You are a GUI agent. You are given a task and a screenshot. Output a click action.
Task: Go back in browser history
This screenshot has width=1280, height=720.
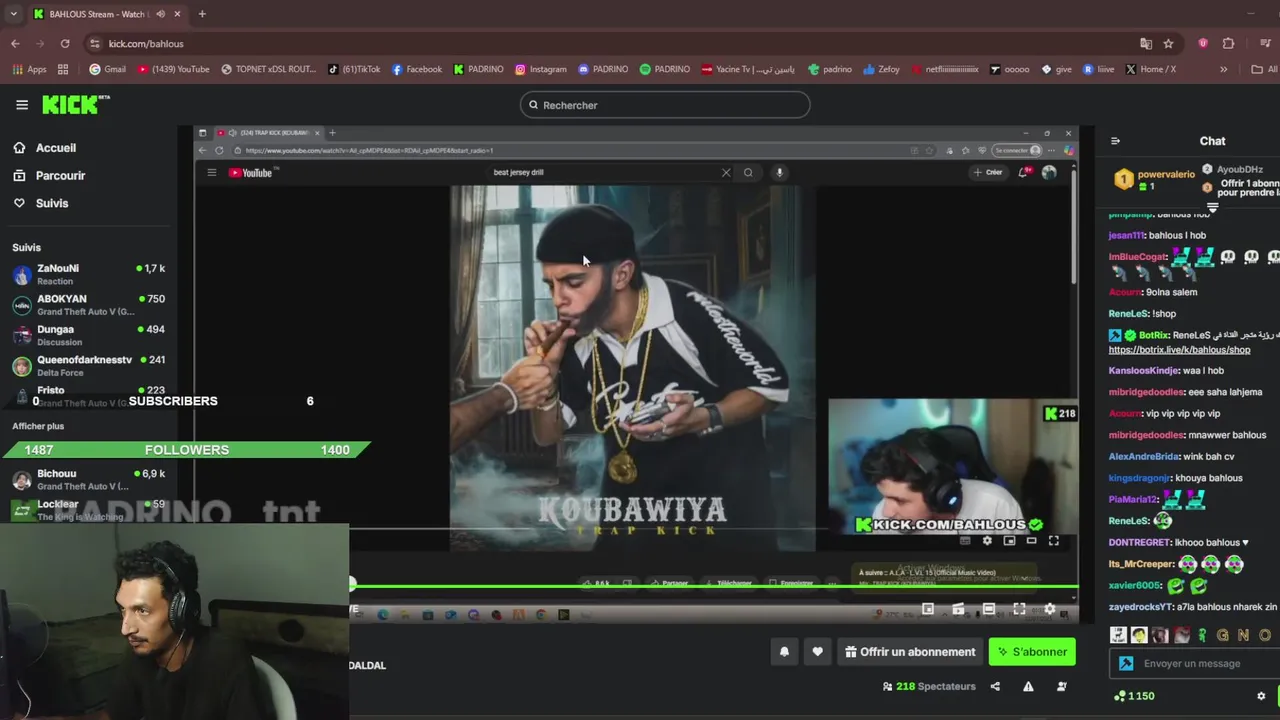coord(15,44)
